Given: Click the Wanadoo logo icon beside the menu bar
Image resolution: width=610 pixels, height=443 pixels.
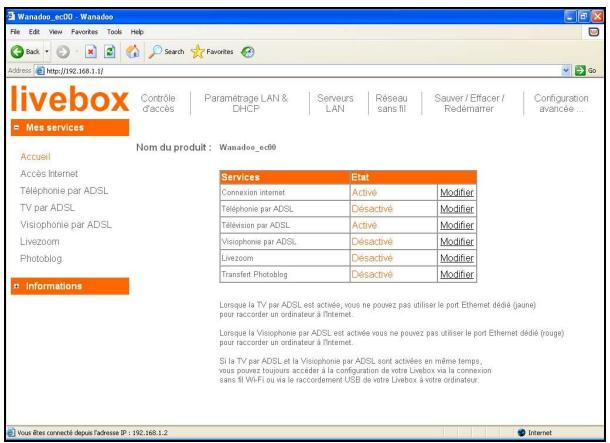Looking at the screenshot, I should click(x=594, y=32).
